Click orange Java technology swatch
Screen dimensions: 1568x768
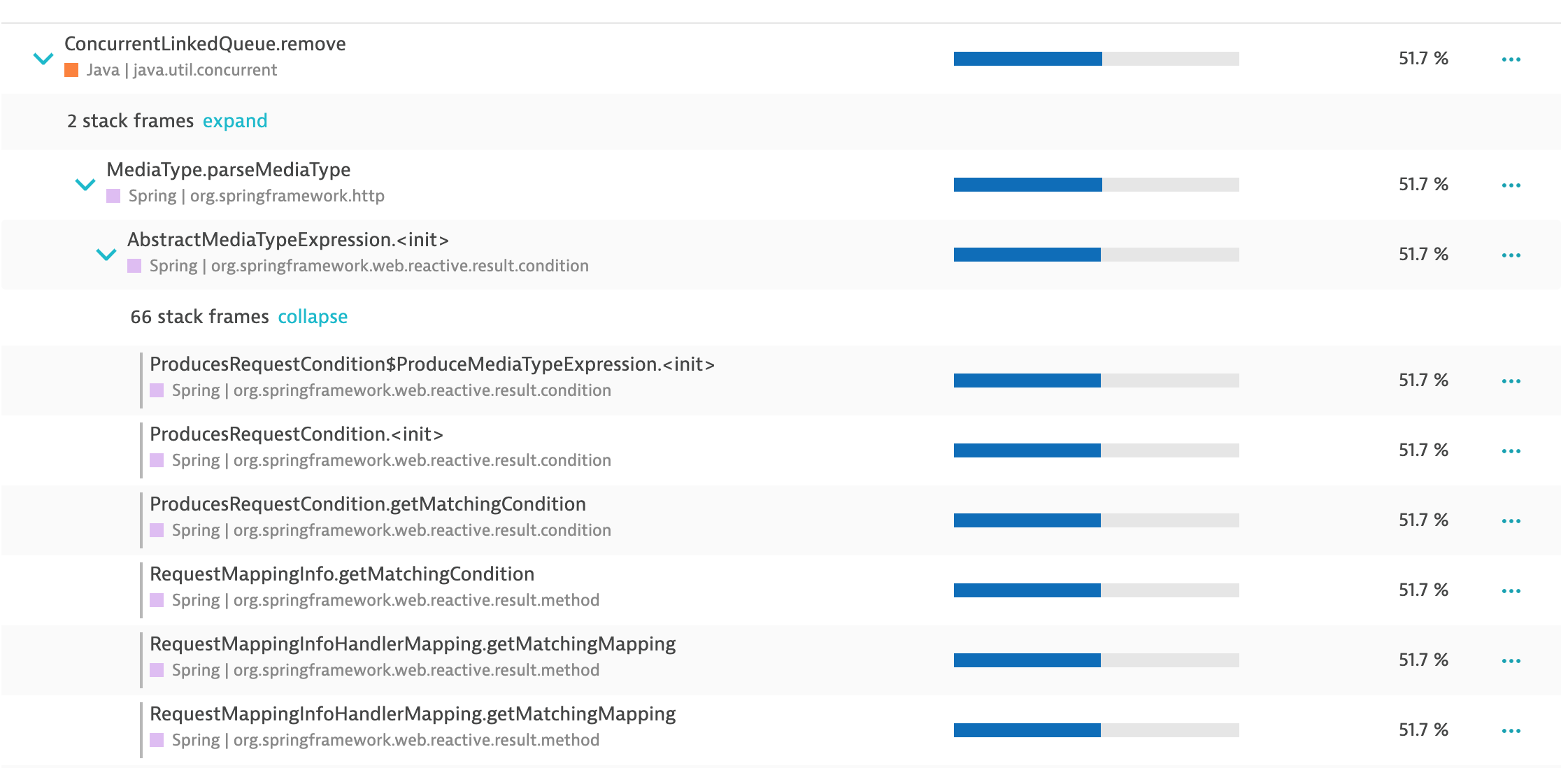pos(71,70)
